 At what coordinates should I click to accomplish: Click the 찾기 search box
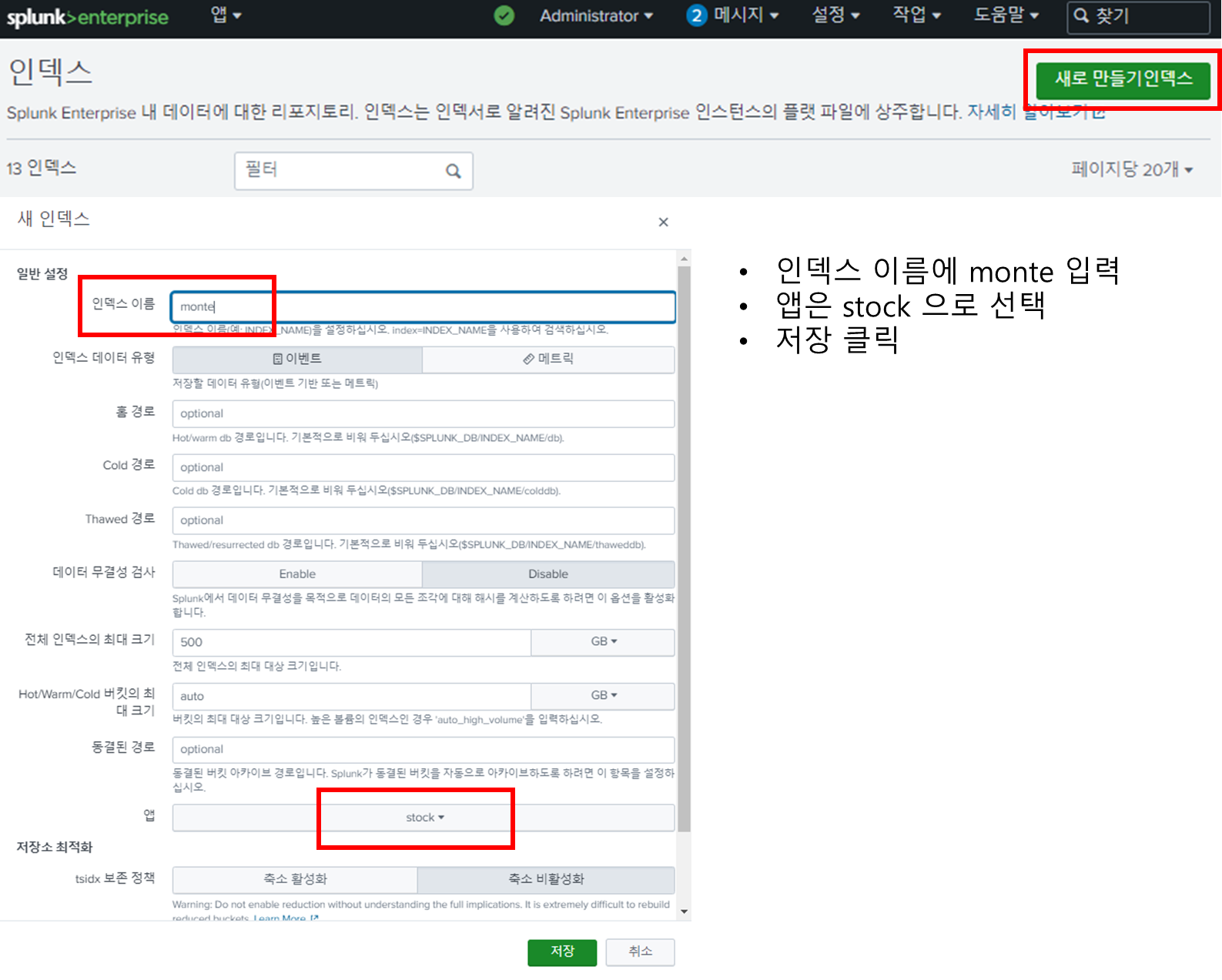[x=1138, y=17]
